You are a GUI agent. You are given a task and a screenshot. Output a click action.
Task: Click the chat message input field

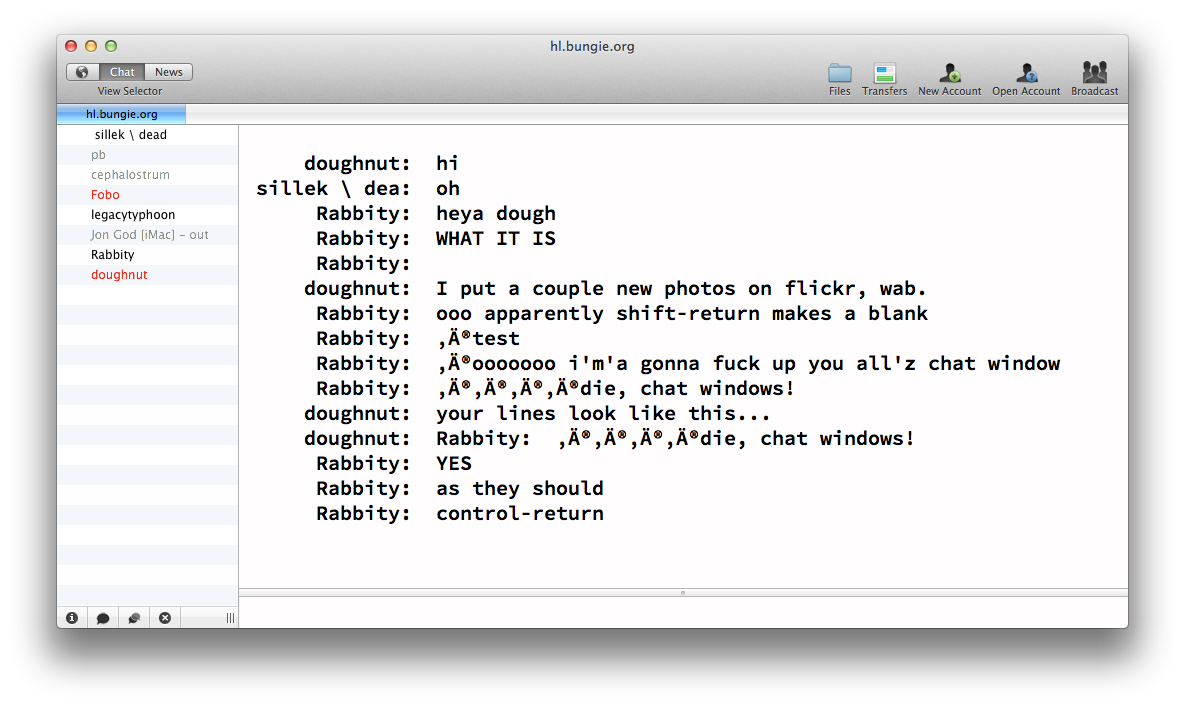coord(683,613)
